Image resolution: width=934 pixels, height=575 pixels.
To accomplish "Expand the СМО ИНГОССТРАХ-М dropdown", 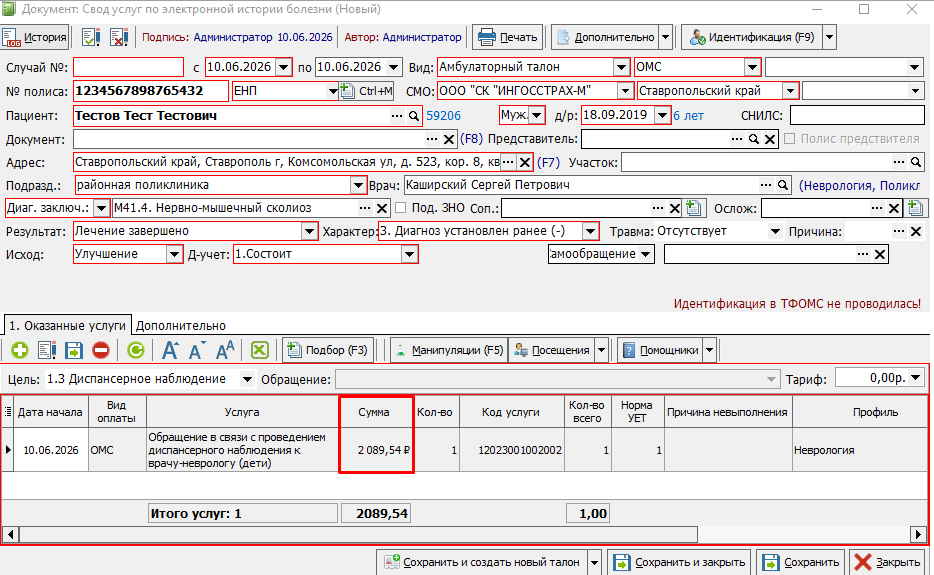I will pyautogui.click(x=625, y=91).
